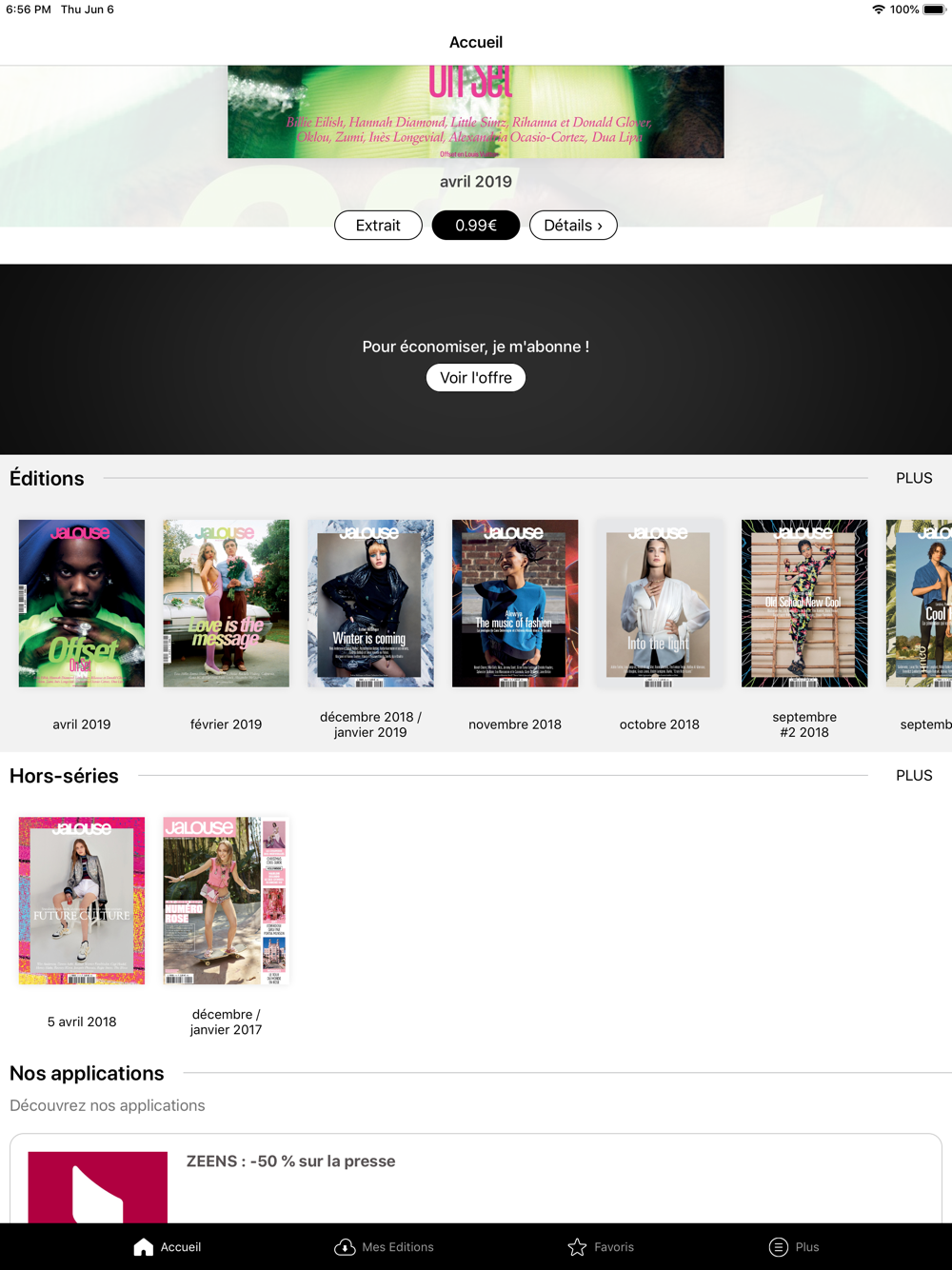The width and height of the screenshot is (952, 1270).
Task: Open septembre #2 2018 cover thumbnail
Action: (804, 604)
